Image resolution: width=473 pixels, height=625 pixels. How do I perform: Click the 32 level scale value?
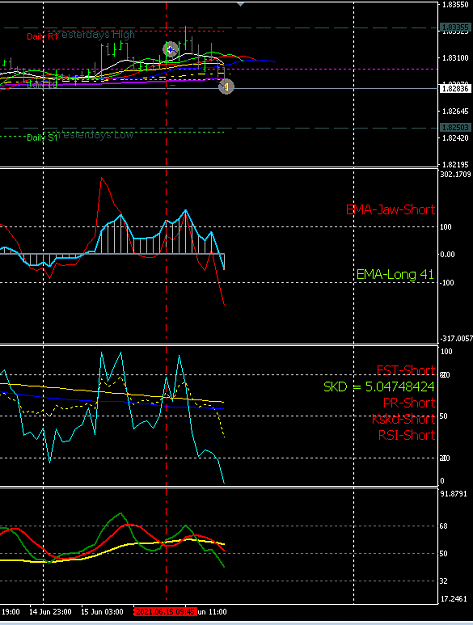[444, 581]
